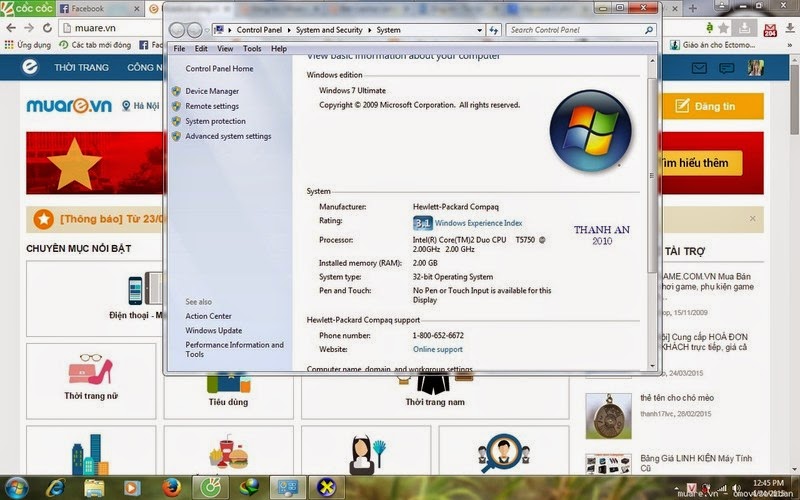Open Windows Update link
The width and height of the screenshot is (800, 500).
pos(213,330)
